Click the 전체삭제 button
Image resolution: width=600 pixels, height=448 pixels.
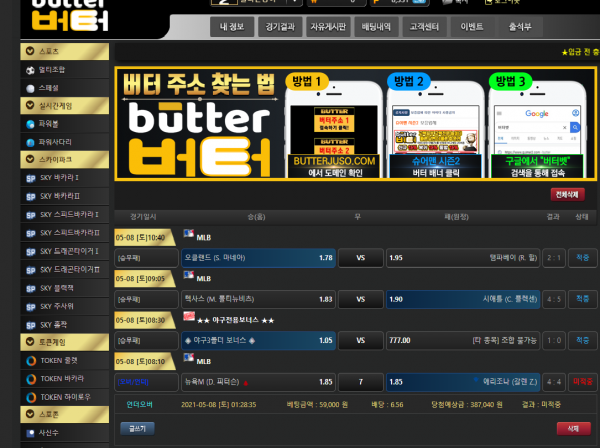(x=567, y=194)
